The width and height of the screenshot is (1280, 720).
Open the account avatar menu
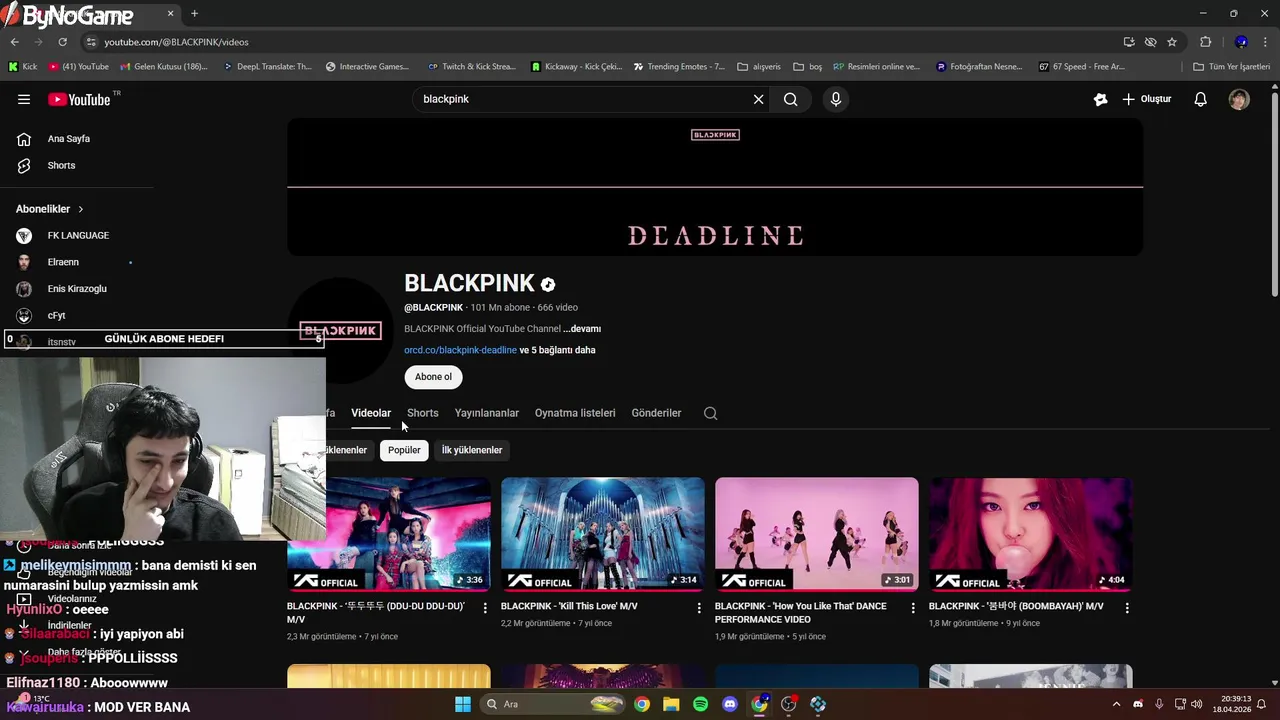point(1239,99)
